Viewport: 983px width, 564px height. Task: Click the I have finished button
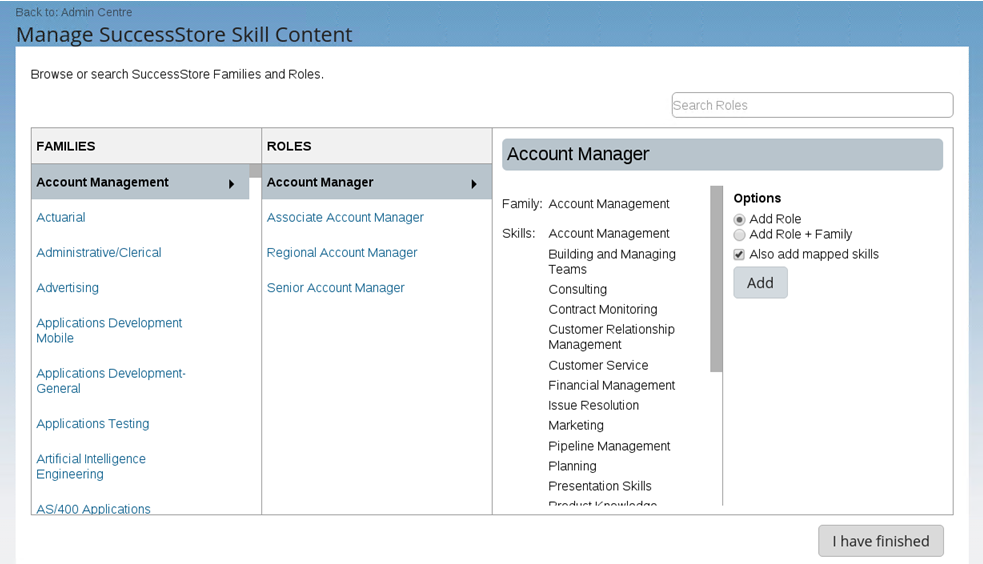click(880, 541)
